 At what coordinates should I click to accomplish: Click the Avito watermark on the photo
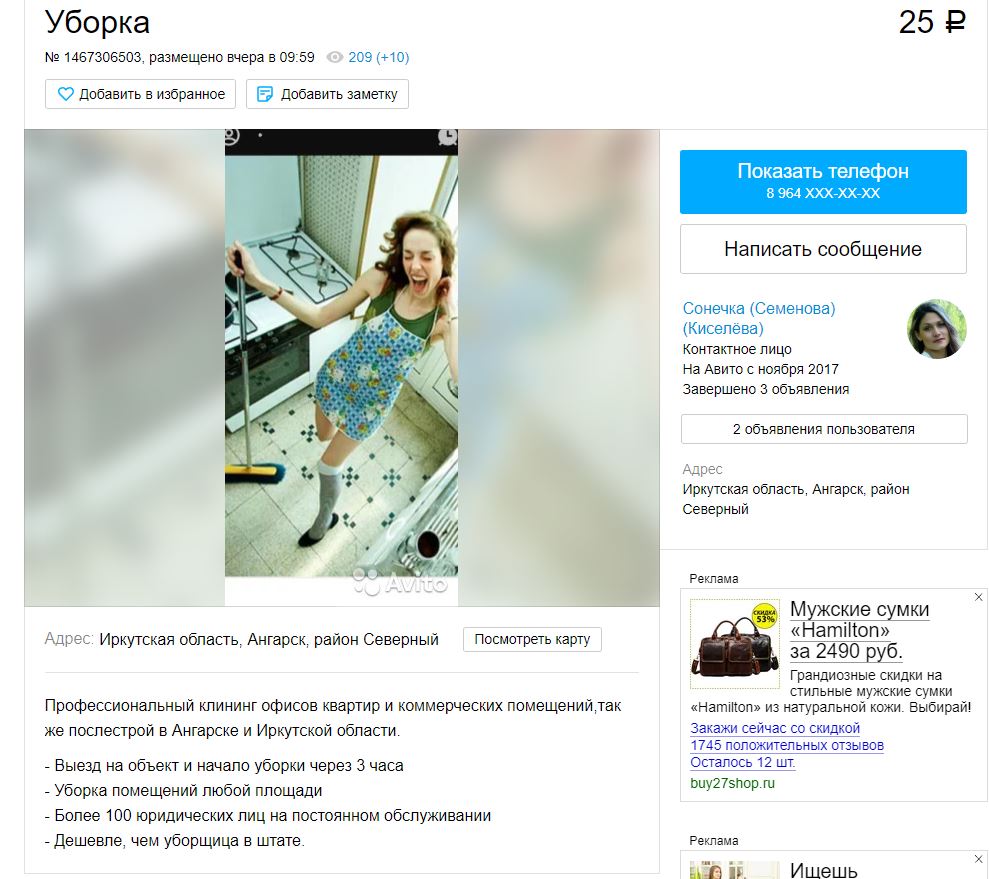[x=400, y=583]
